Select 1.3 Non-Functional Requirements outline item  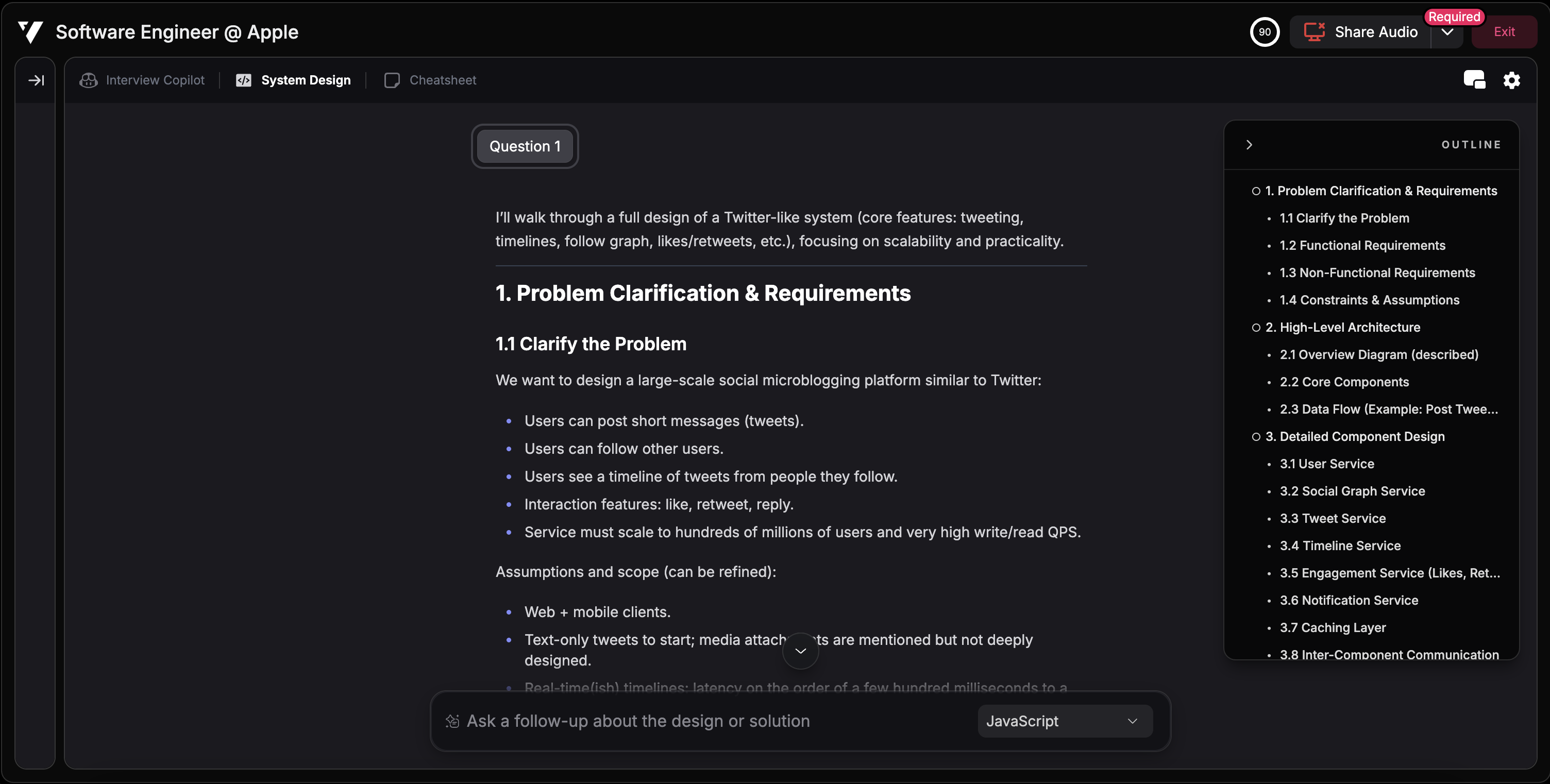(x=1377, y=272)
